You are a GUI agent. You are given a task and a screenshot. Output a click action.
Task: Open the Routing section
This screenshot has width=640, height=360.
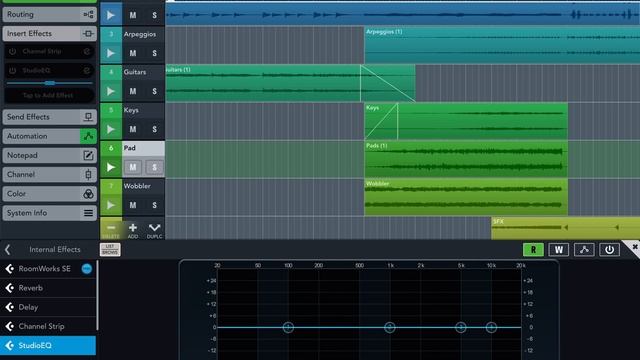(x=49, y=14)
